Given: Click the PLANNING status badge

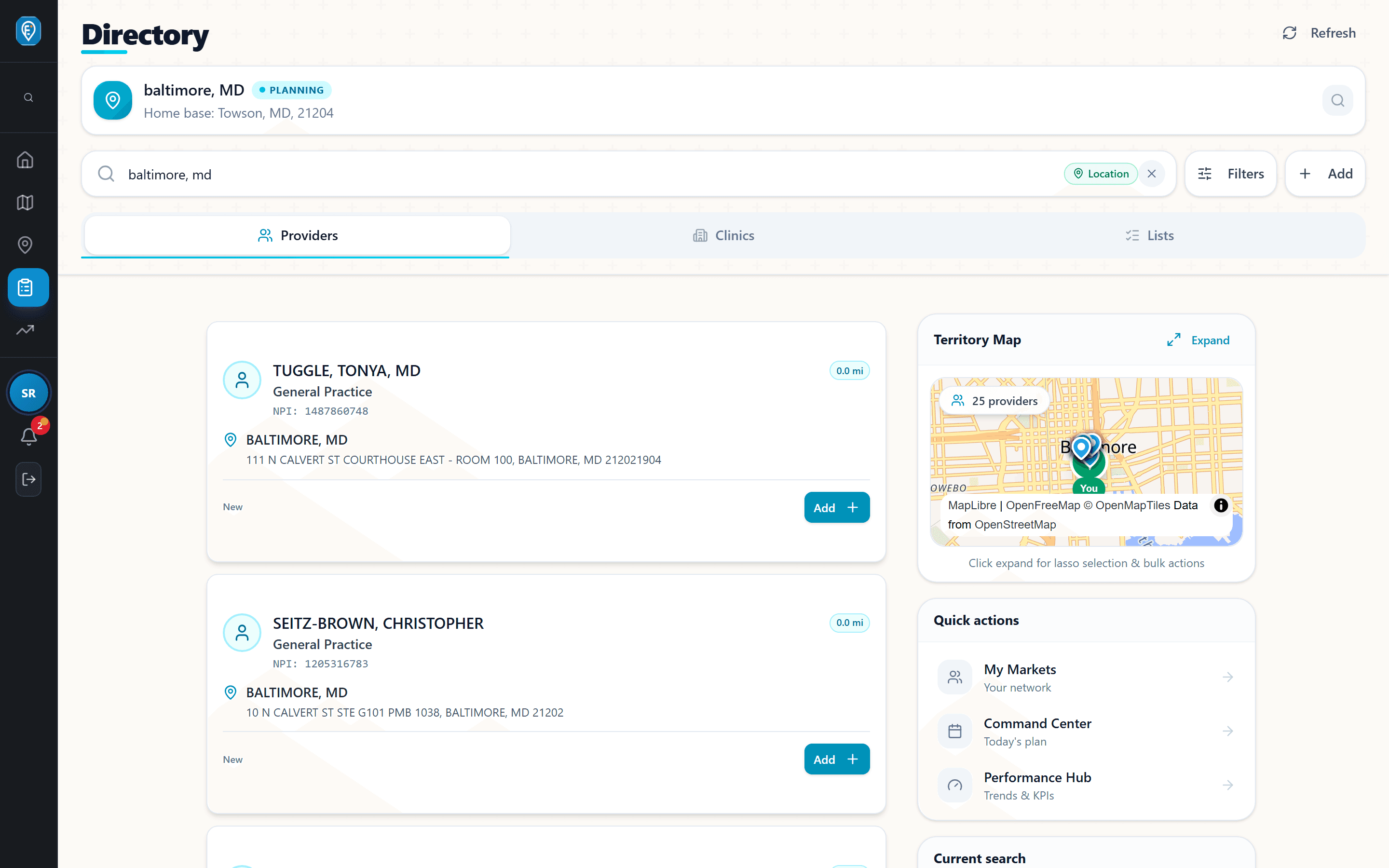Looking at the screenshot, I should [x=292, y=90].
